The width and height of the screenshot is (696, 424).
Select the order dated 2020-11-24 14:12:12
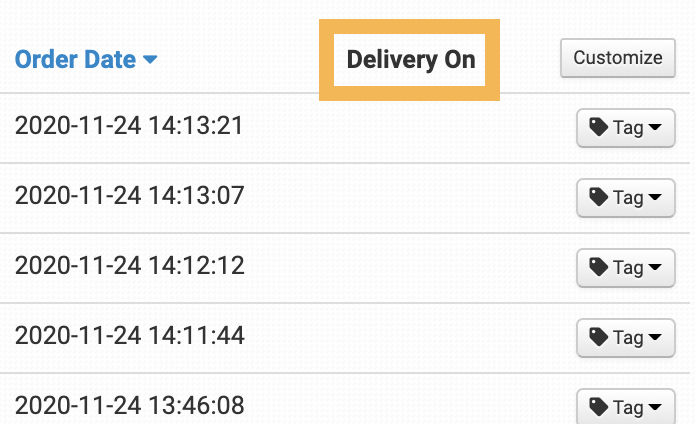pos(129,265)
